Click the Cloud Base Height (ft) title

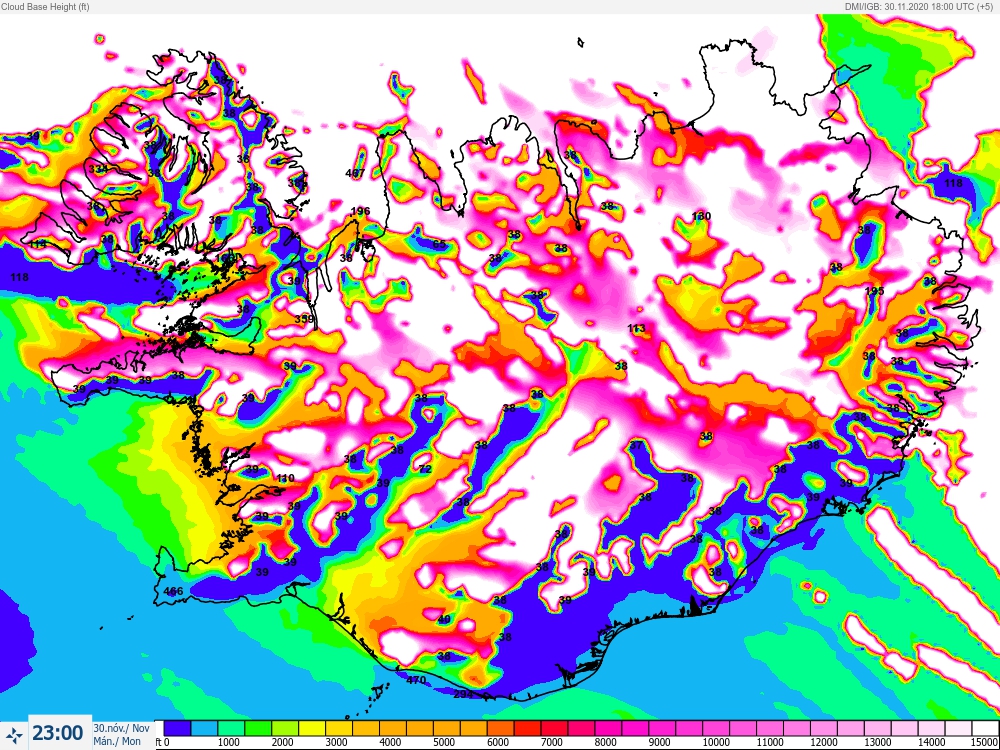click(x=45, y=6)
